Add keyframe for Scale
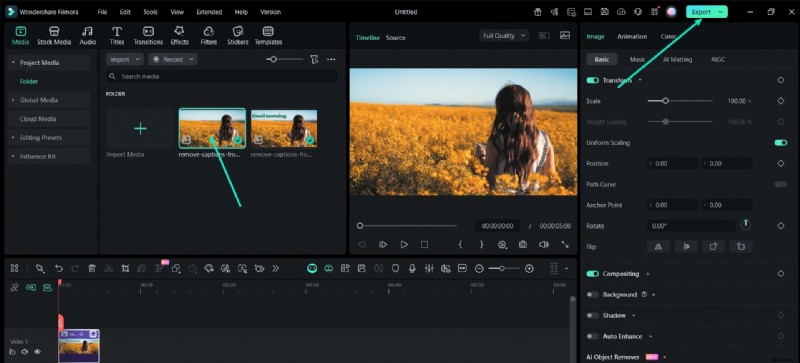The height and width of the screenshot is (363, 800). 781,101
